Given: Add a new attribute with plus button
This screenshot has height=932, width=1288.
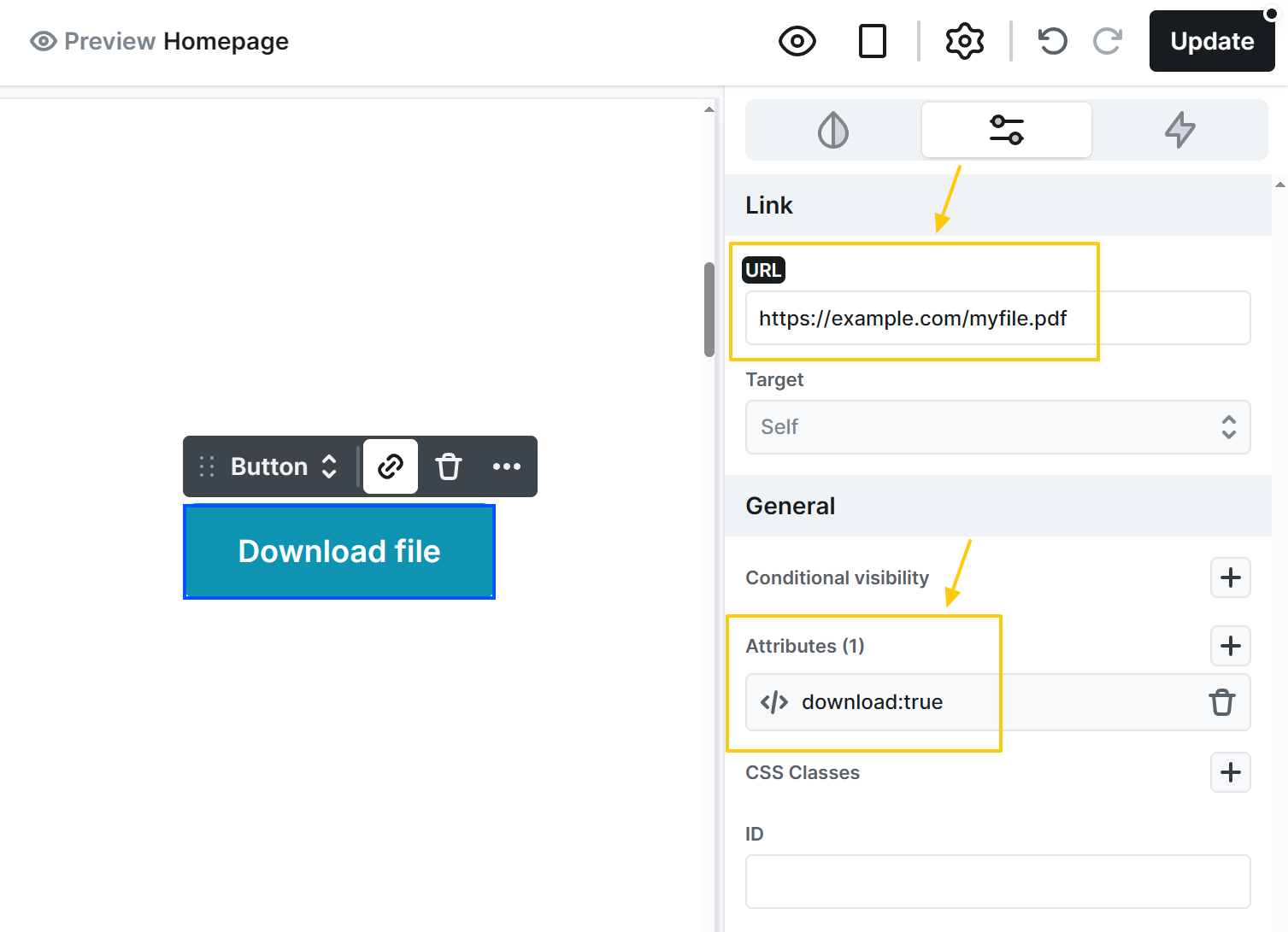Looking at the screenshot, I should pos(1230,646).
